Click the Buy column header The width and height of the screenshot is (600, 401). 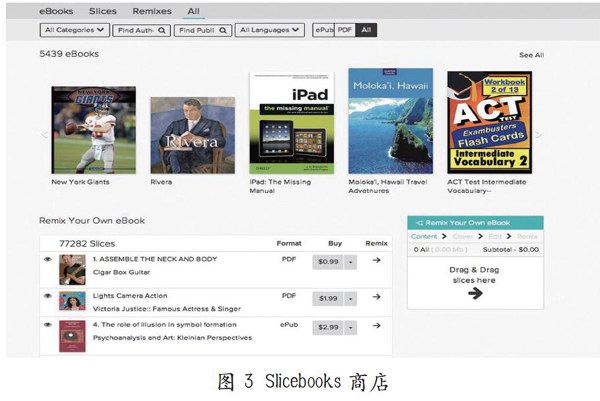click(x=335, y=243)
